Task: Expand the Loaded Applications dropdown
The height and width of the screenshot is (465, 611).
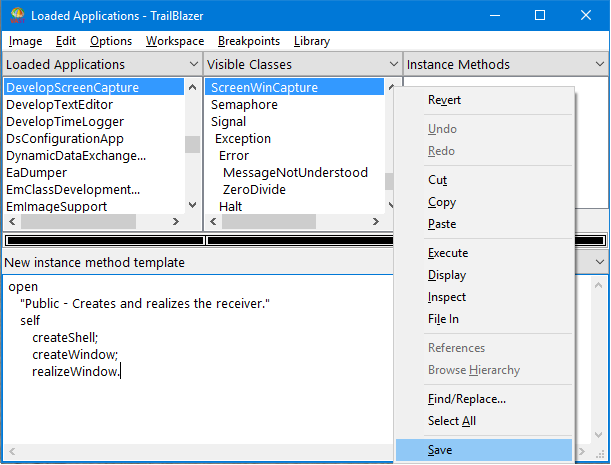Action: pyautogui.click(x=192, y=64)
